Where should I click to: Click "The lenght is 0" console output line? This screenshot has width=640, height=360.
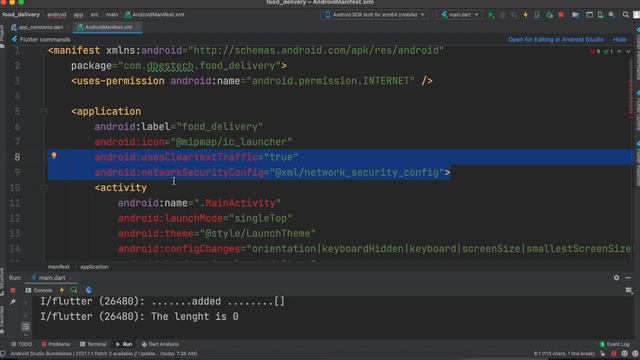click(195, 316)
